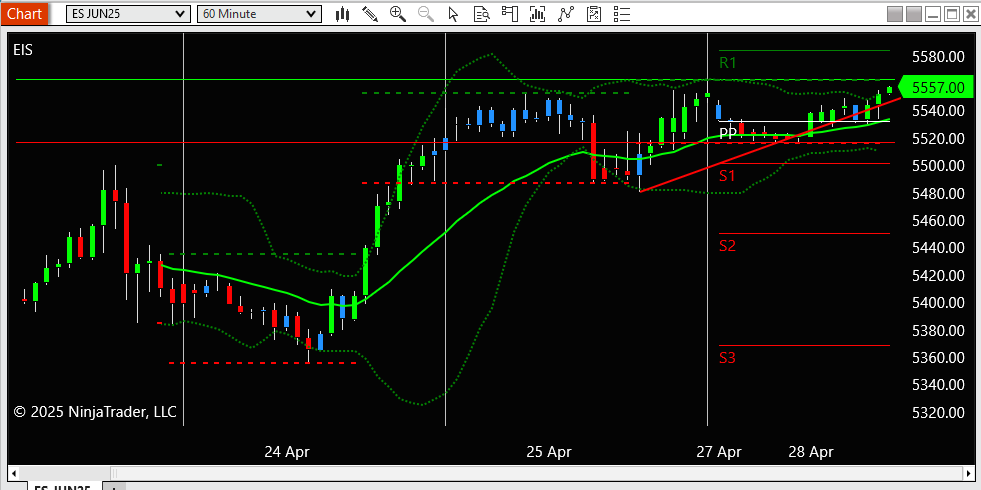
Task: Click the S3 pivot label
Action: (727, 358)
